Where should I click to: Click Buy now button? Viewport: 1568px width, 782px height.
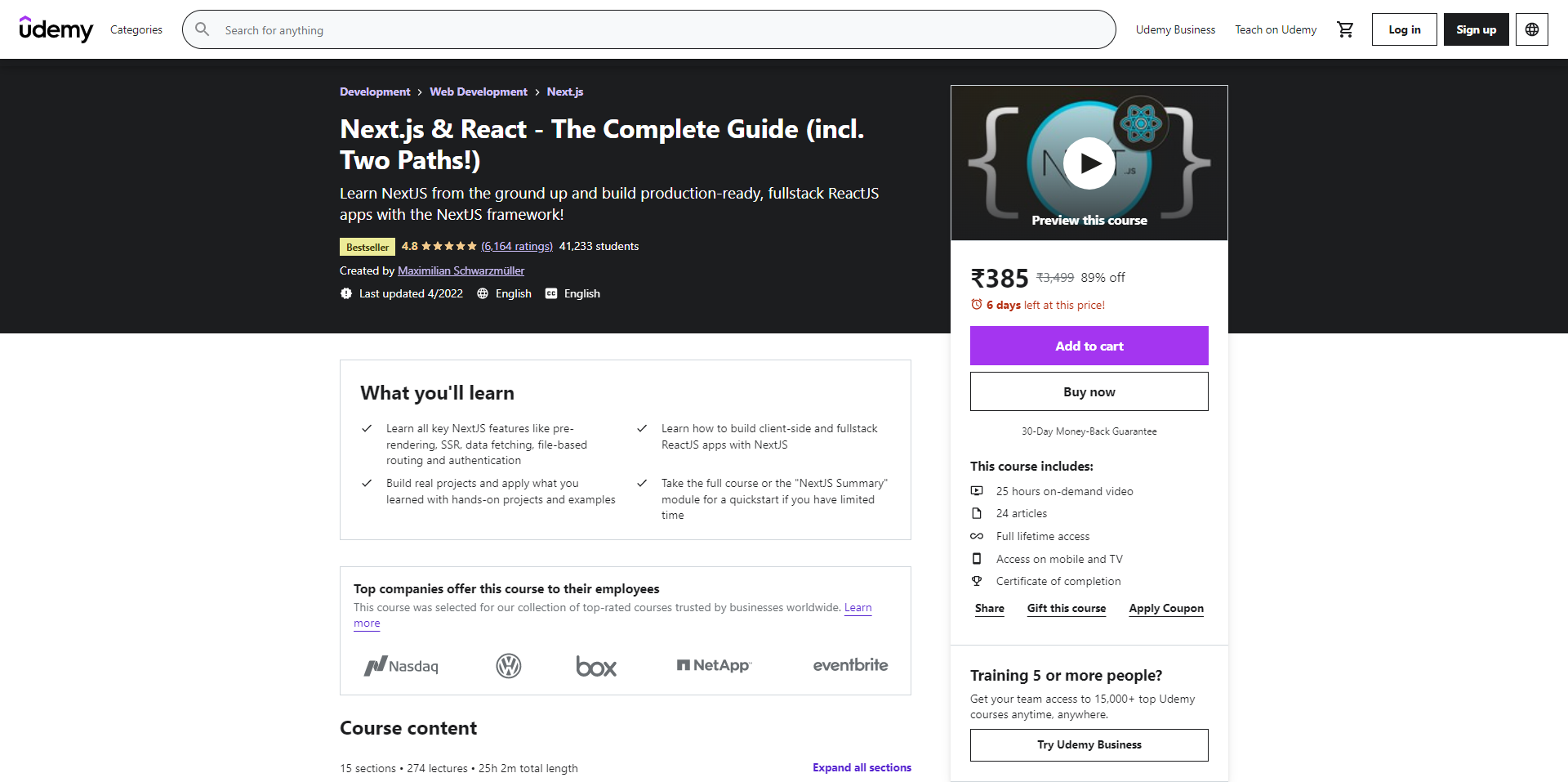tap(1089, 391)
